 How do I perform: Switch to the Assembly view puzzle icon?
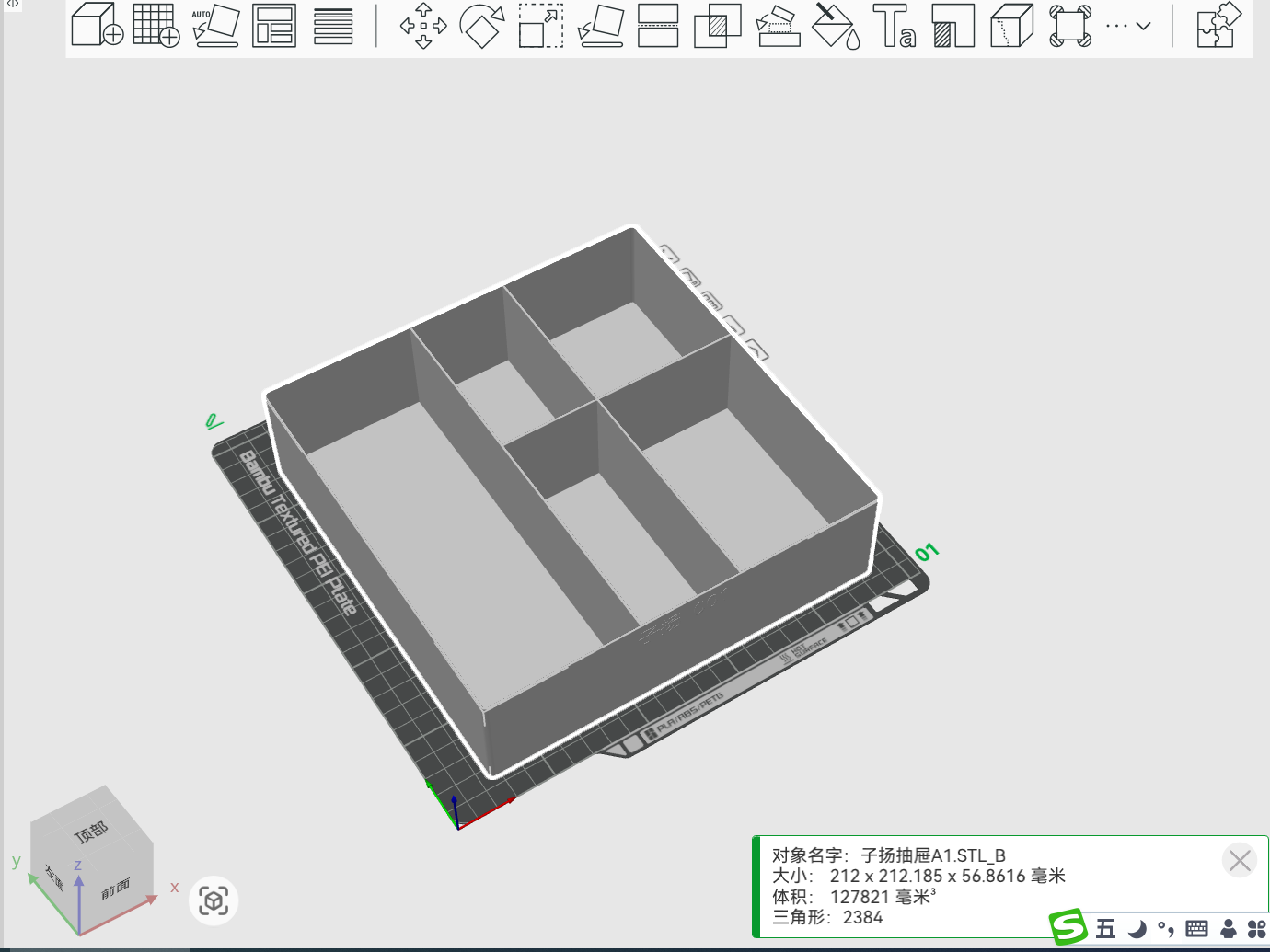point(1218,25)
